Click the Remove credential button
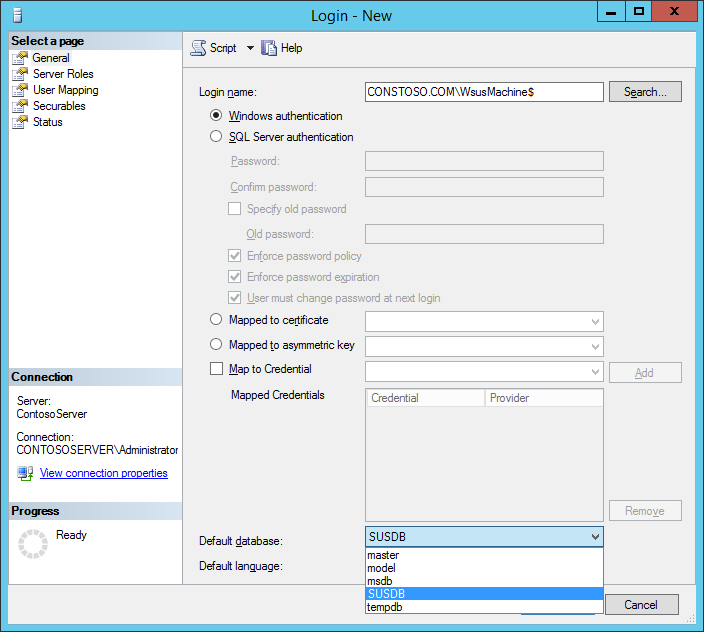This screenshot has width=704, height=632. 645,511
